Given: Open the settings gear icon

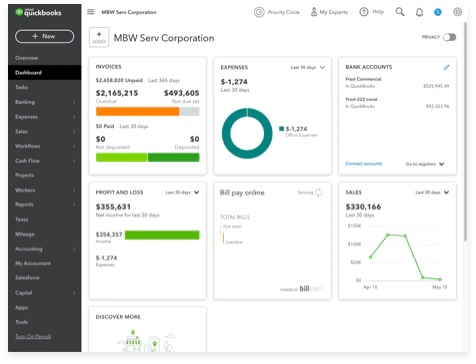Looking at the screenshot, I should [458, 12].
